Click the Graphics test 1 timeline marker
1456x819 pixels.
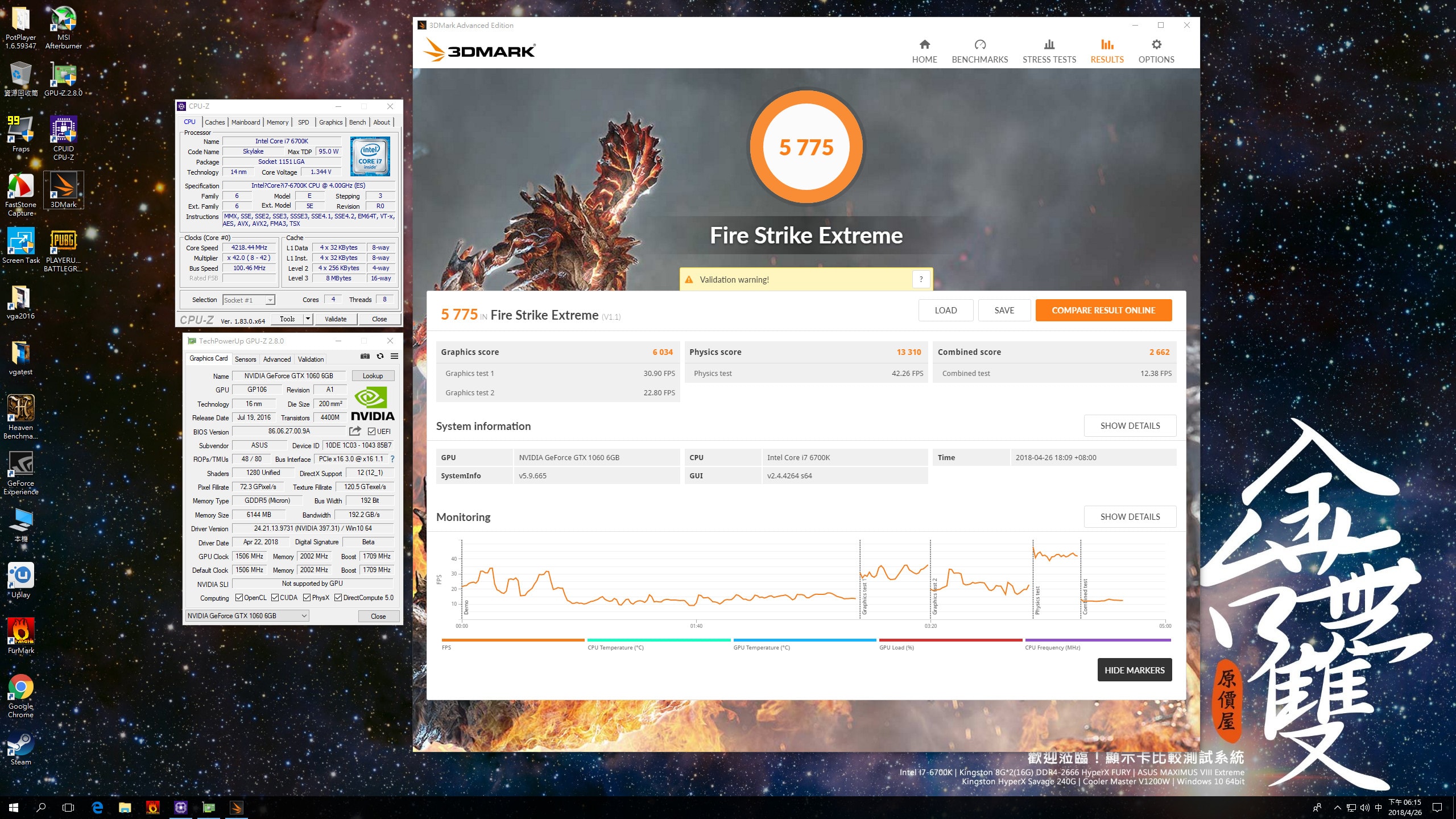[864, 597]
